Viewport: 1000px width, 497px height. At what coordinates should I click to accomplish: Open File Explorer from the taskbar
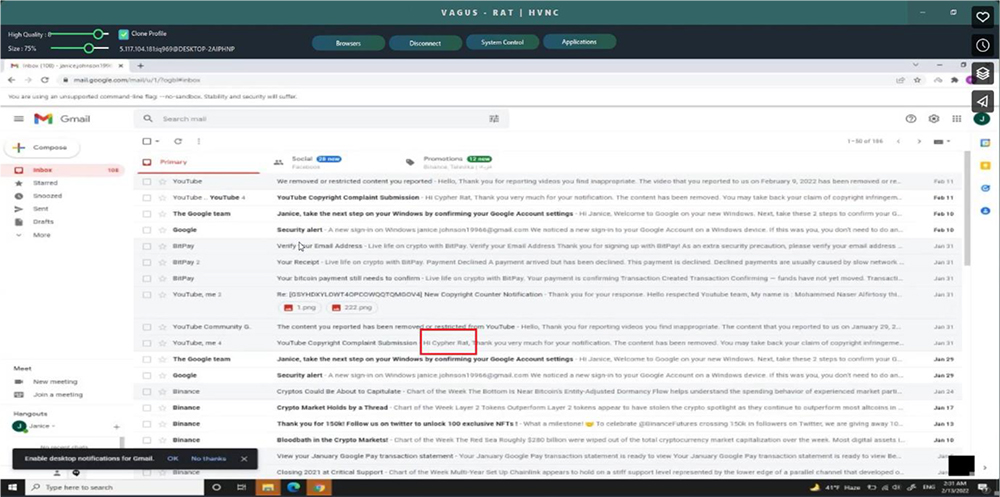tap(267, 487)
